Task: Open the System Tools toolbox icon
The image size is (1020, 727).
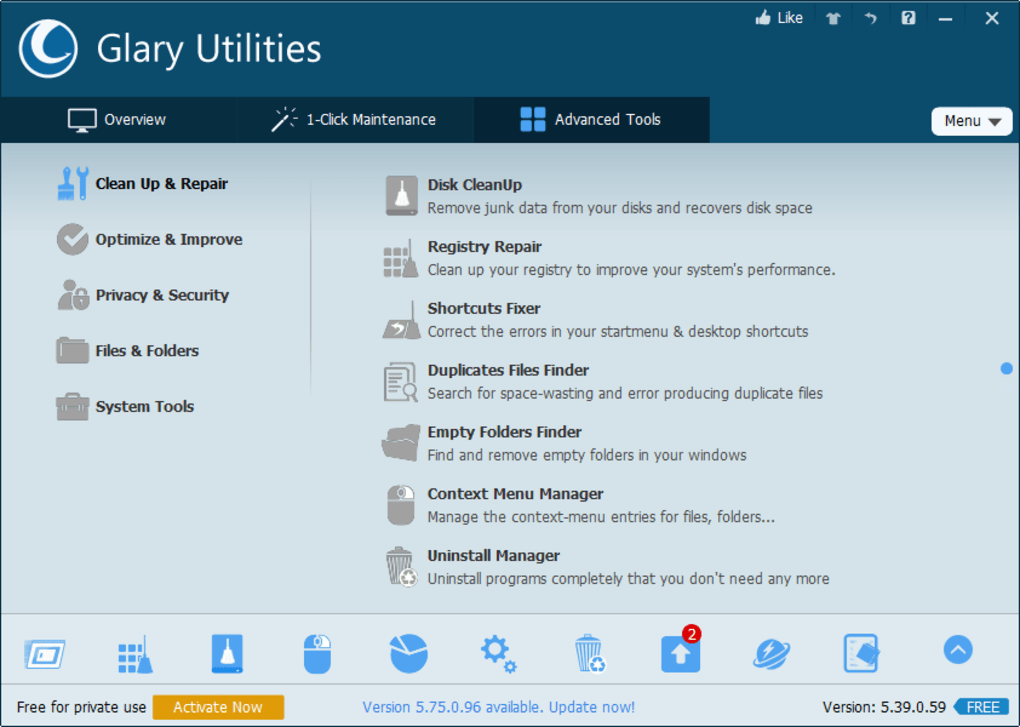Action: click(71, 406)
